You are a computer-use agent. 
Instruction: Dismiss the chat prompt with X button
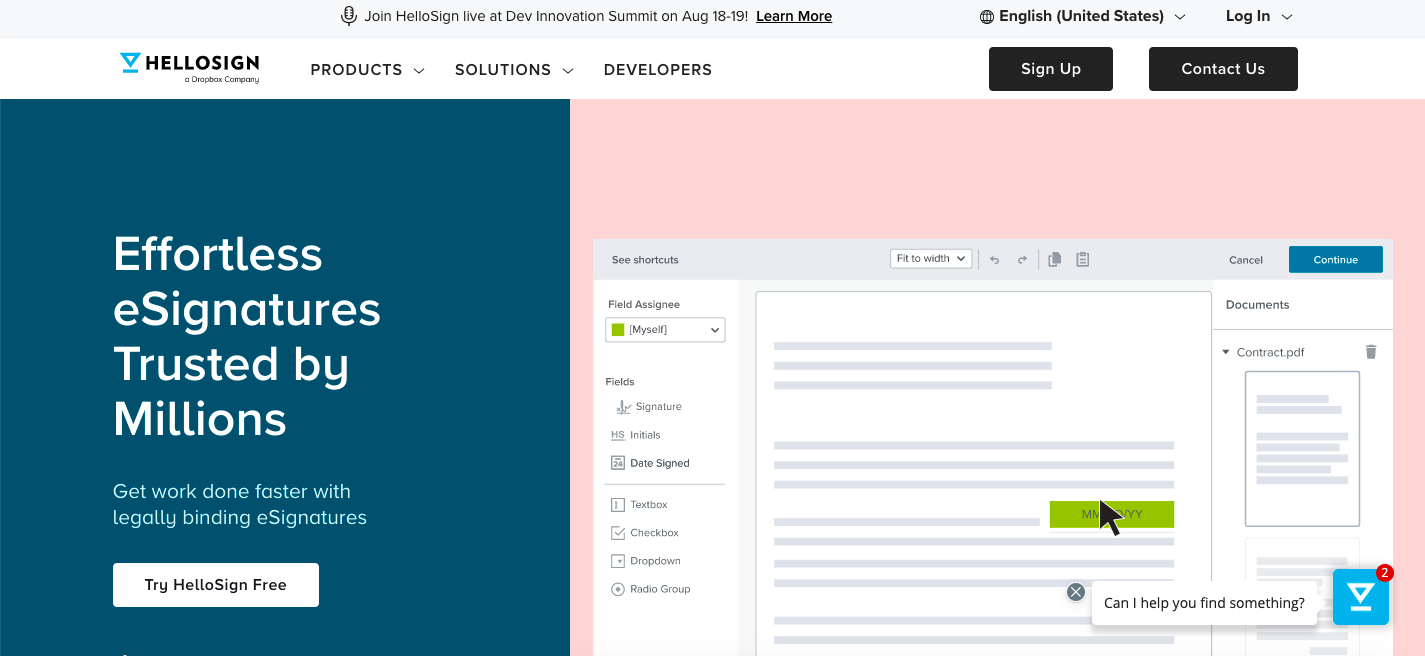click(x=1076, y=592)
